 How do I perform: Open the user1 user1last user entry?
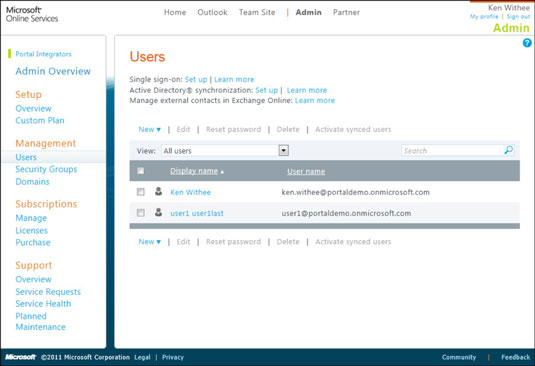point(197,214)
